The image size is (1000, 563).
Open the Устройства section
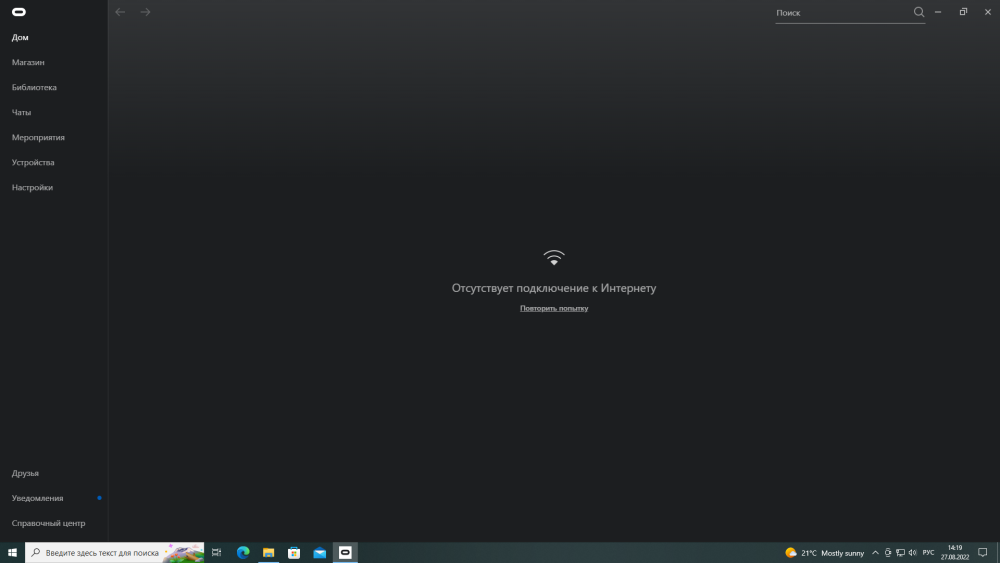pyautogui.click(x=33, y=163)
